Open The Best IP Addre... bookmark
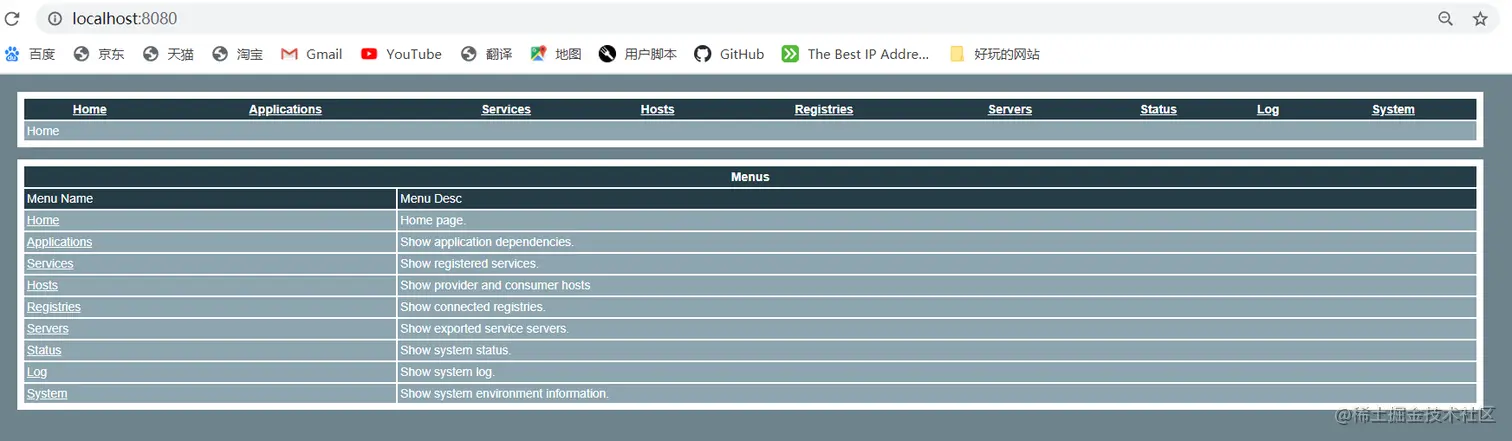The image size is (1512, 441). click(855, 54)
